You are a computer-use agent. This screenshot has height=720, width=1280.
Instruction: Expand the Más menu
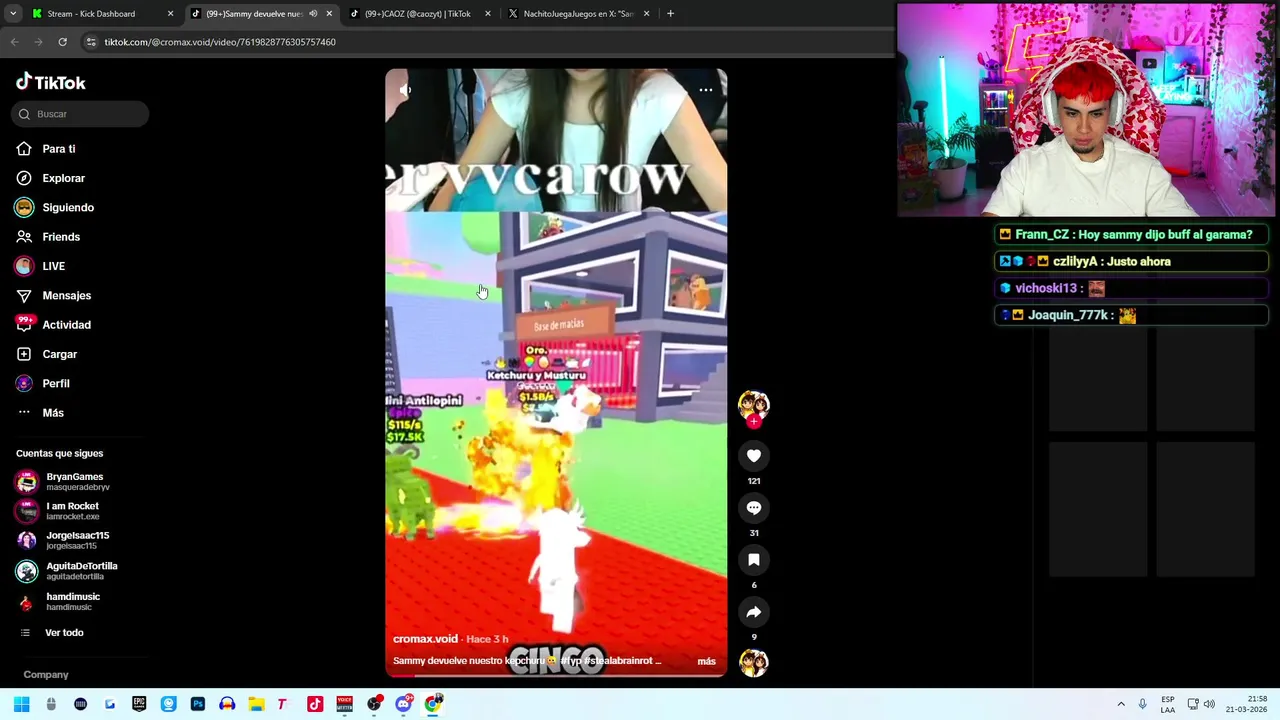52,413
